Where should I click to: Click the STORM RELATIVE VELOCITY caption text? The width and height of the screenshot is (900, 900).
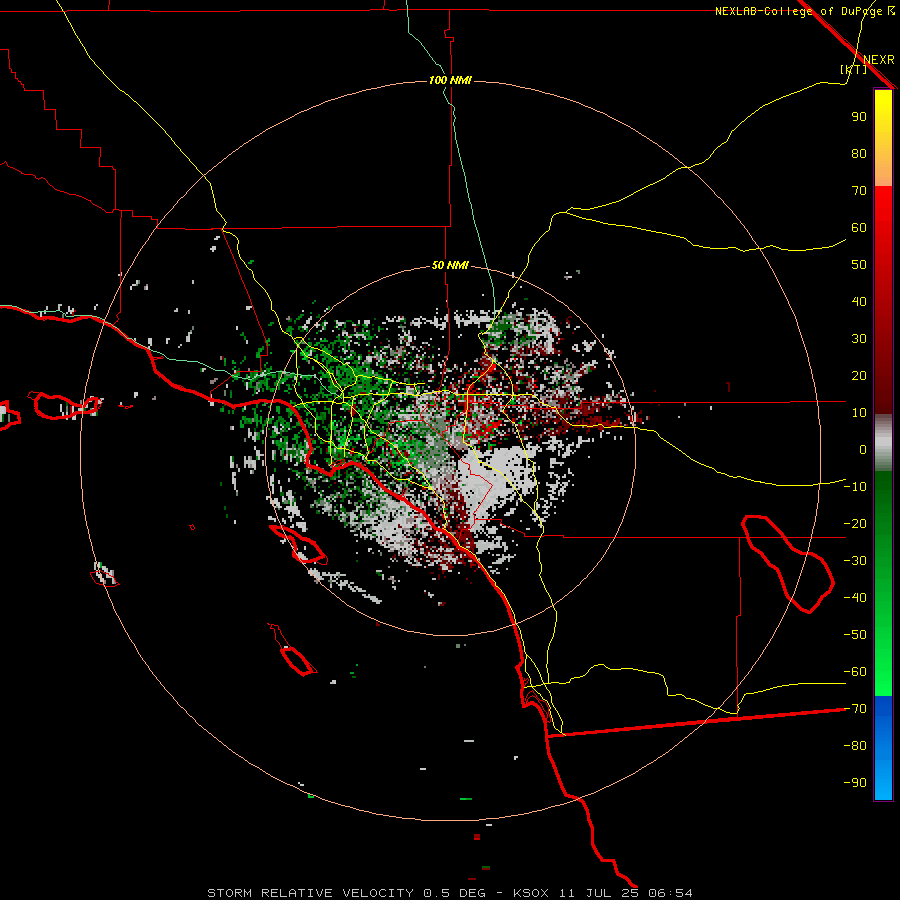tap(311, 893)
